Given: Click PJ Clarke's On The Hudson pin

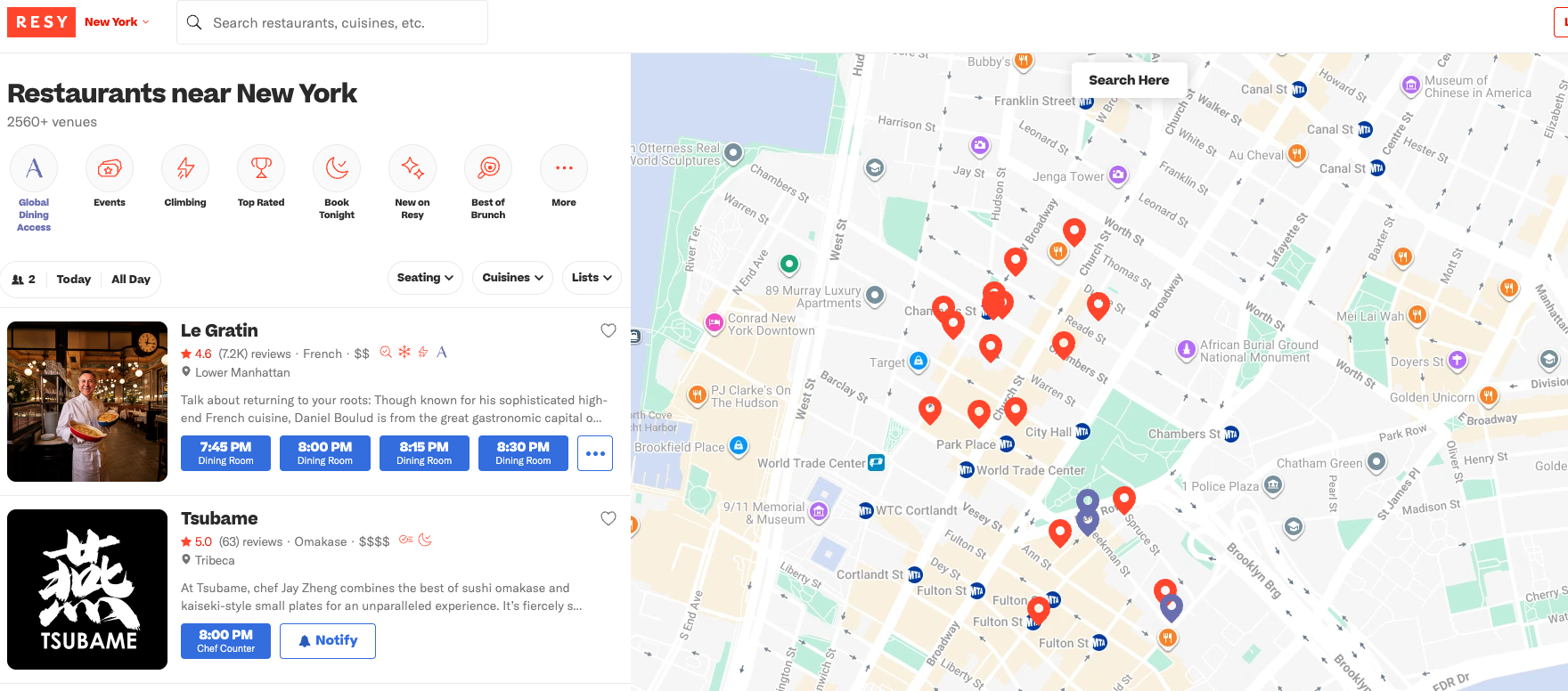Looking at the screenshot, I should pyautogui.click(x=698, y=394).
